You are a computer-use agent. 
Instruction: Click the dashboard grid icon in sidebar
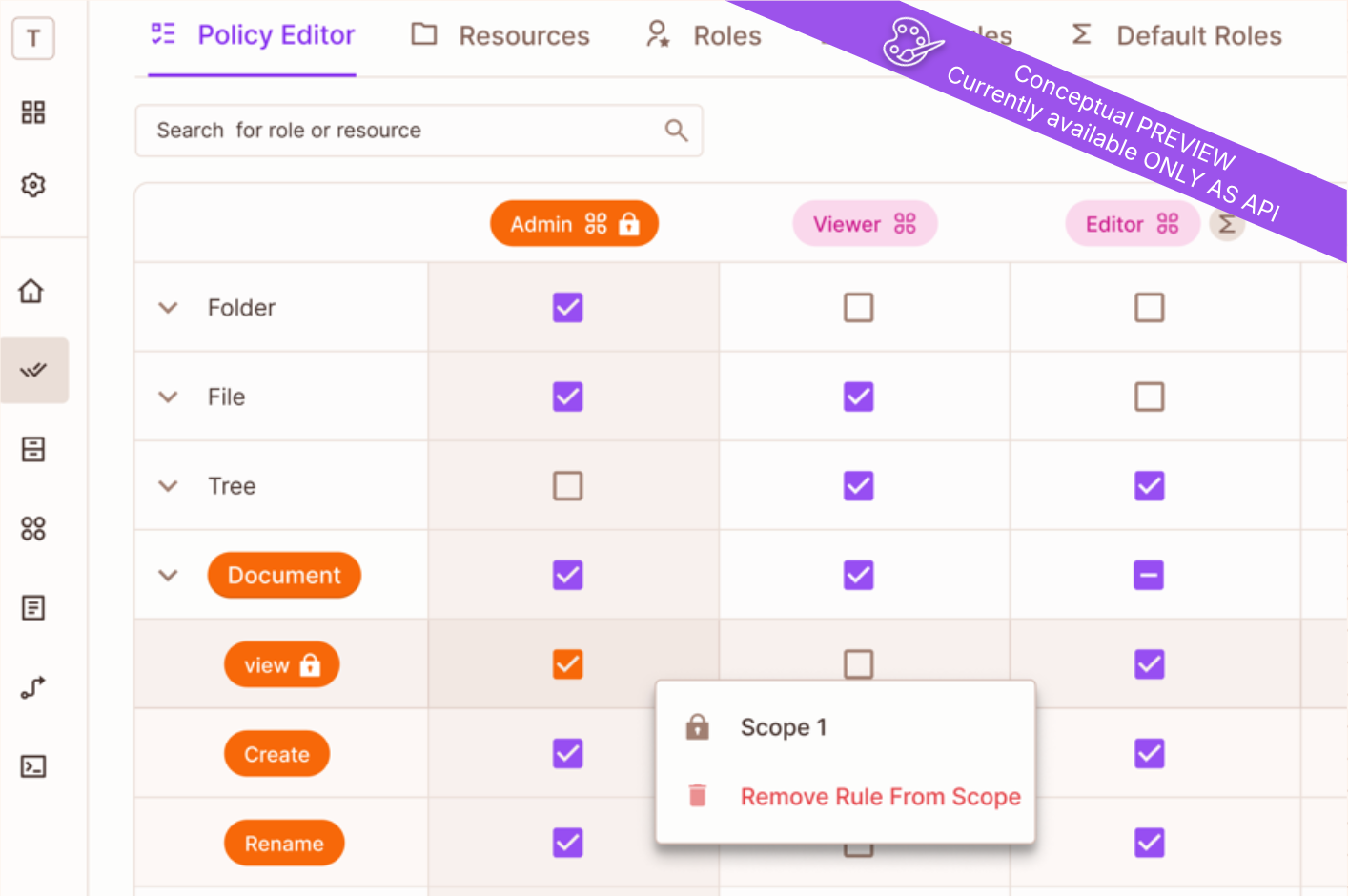tap(33, 112)
